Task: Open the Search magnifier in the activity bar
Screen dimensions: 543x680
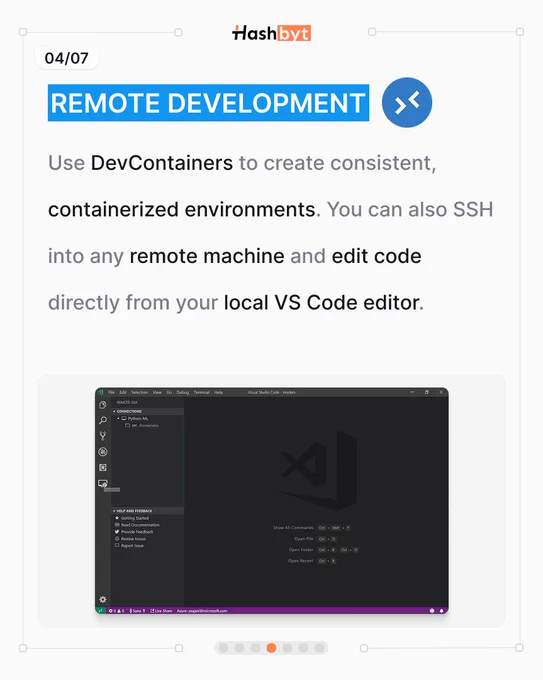Action: (x=103, y=420)
